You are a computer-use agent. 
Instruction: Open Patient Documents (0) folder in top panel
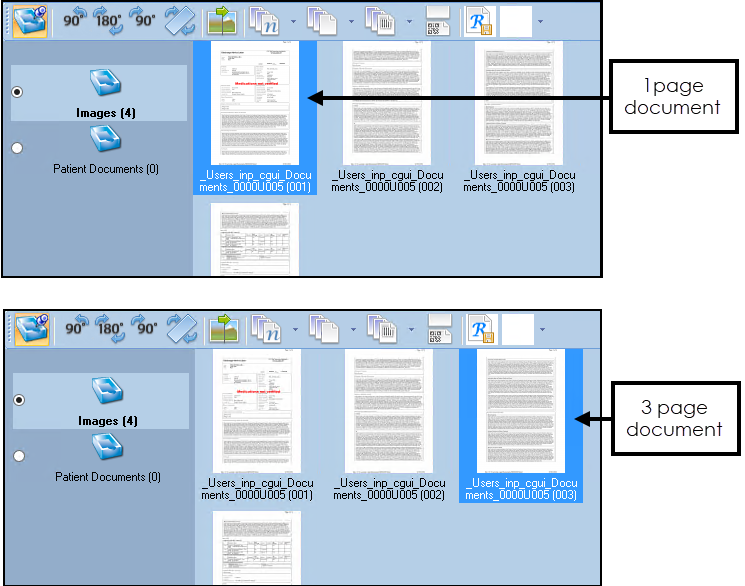(105, 140)
